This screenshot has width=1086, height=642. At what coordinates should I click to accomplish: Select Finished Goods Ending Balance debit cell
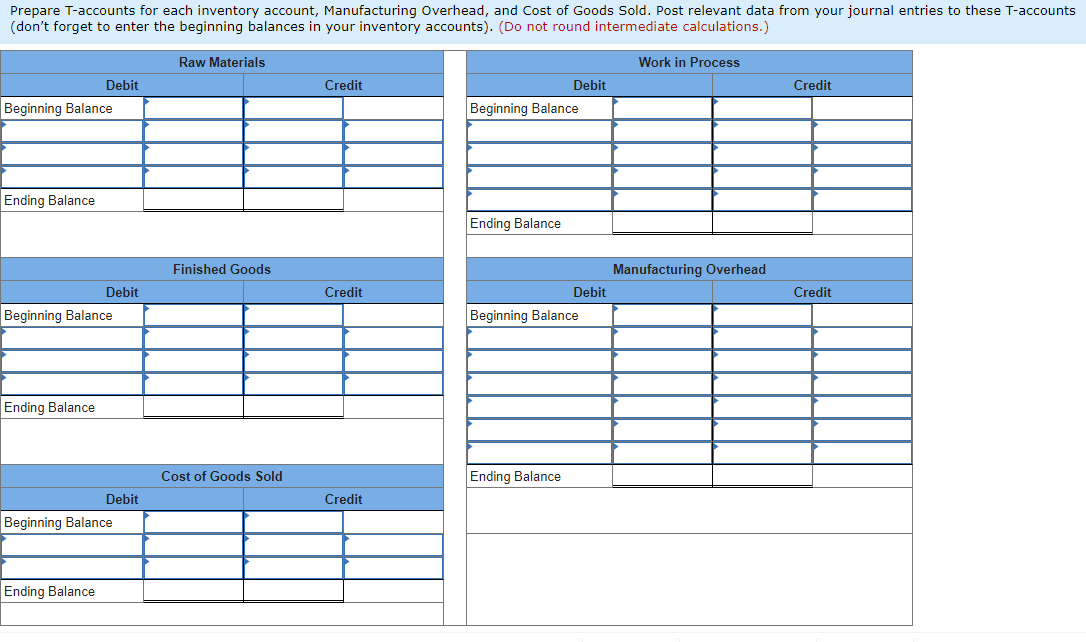193,407
